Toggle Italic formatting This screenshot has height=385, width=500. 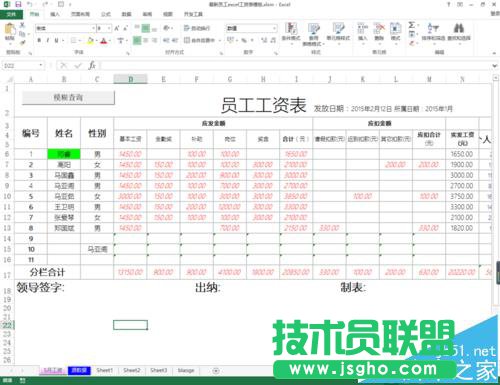(x=48, y=41)
